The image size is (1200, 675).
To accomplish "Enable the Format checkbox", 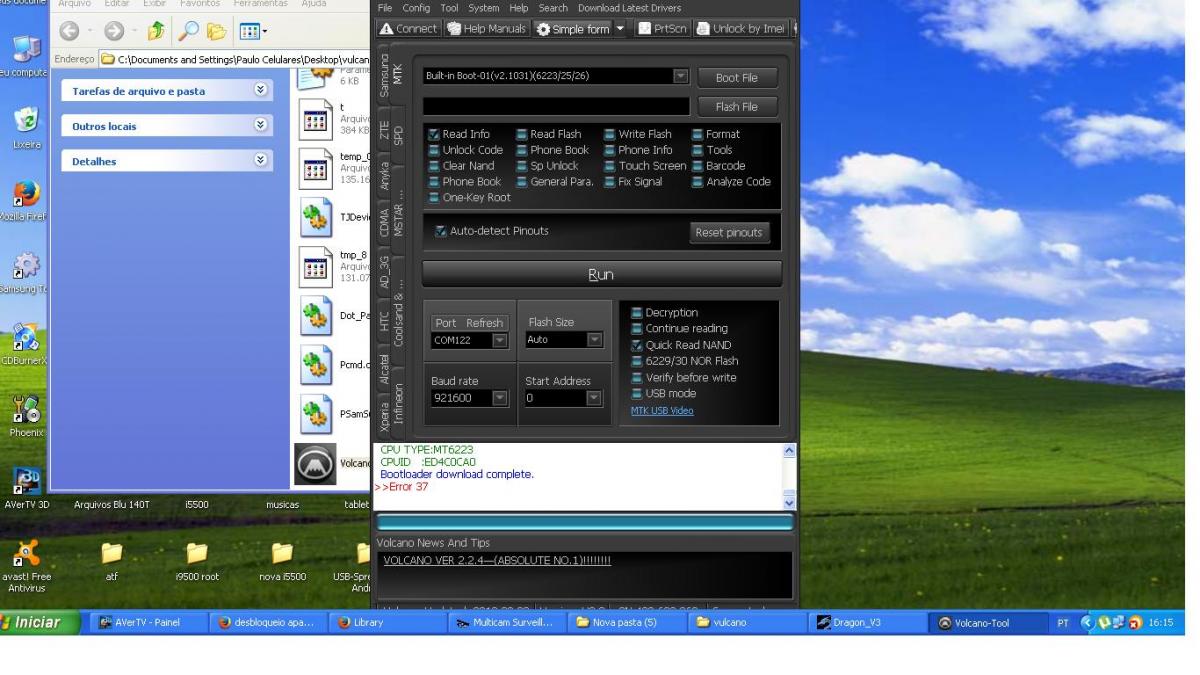I will 697,134.
